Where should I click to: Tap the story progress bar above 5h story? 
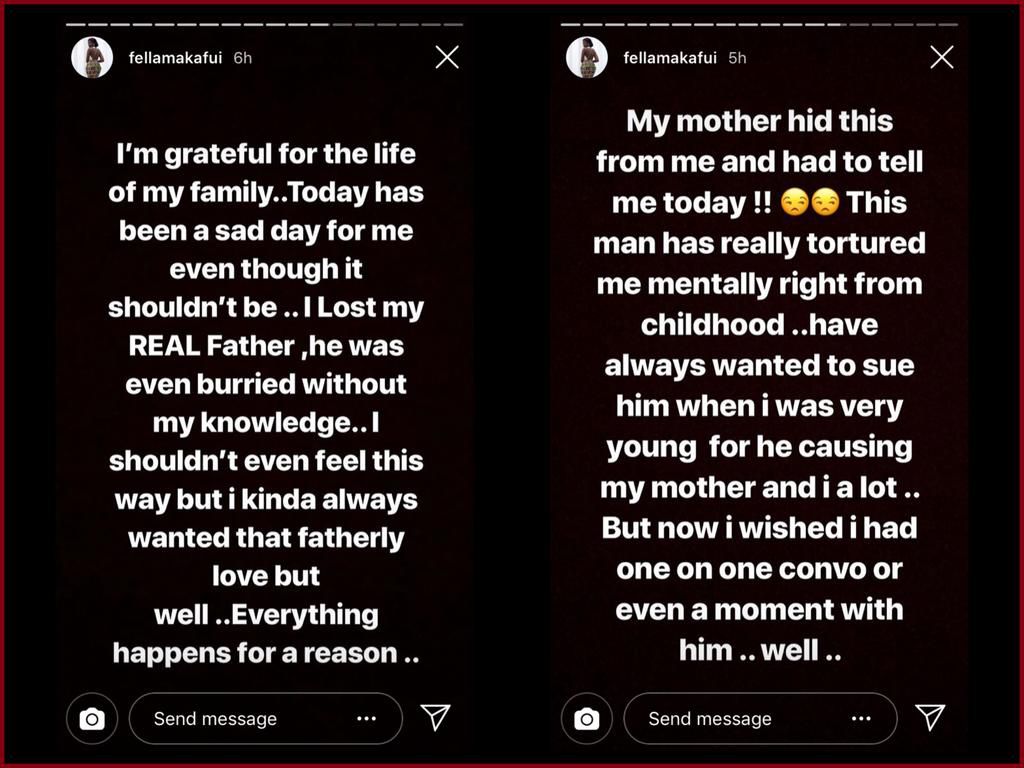(x=759, y=23)
